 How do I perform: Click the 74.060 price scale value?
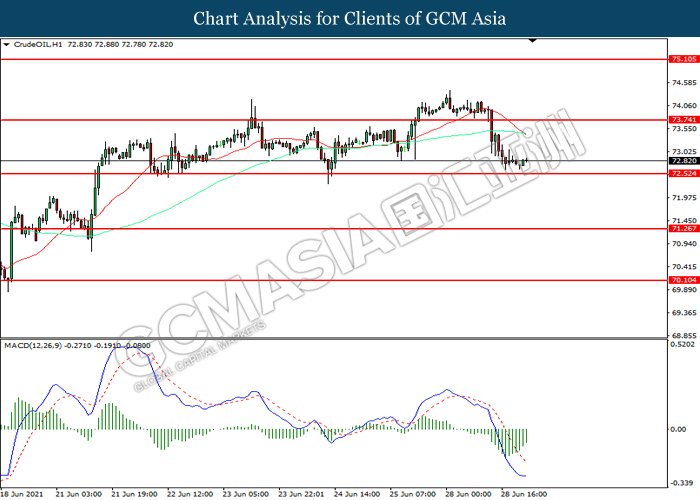click(x=684, y=106)
